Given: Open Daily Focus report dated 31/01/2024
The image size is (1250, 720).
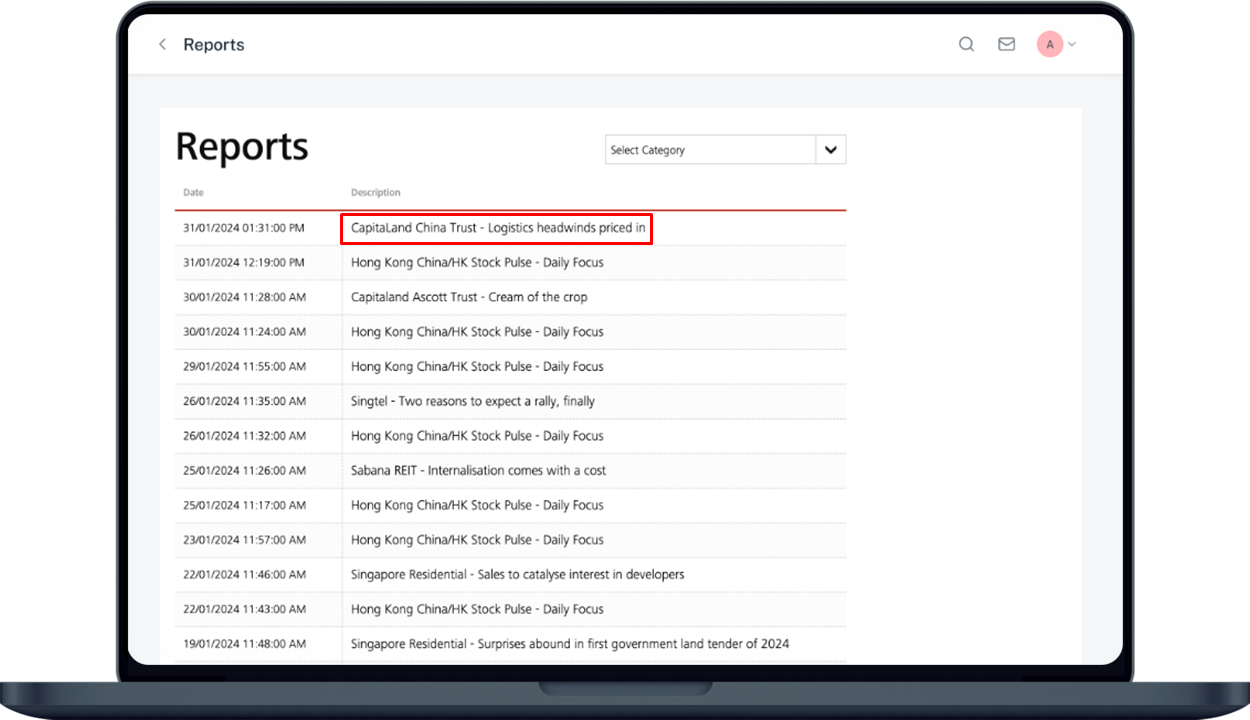Looking at the screenshot, I should point(477,262).
